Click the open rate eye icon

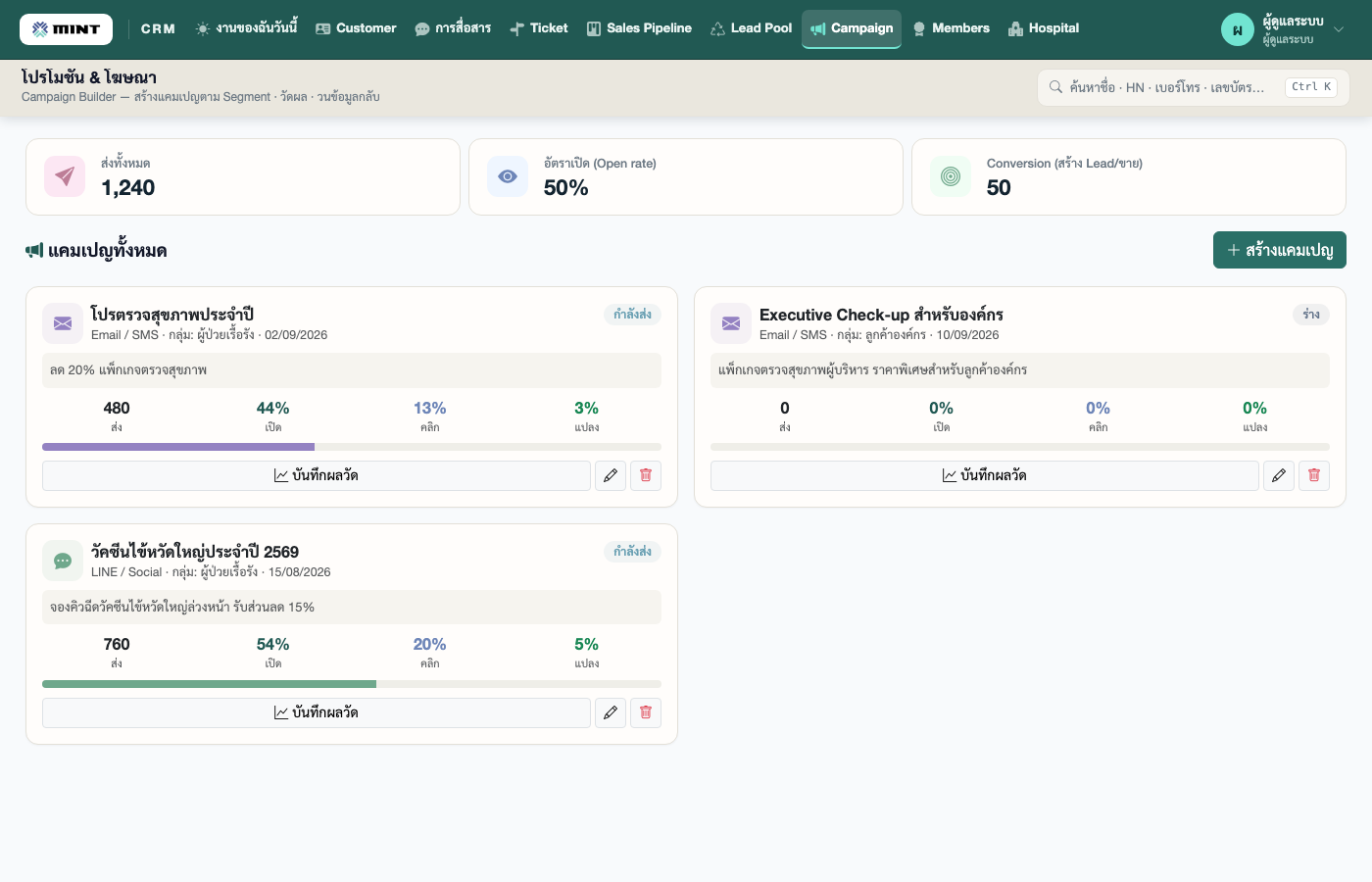[x=508, y=176]
